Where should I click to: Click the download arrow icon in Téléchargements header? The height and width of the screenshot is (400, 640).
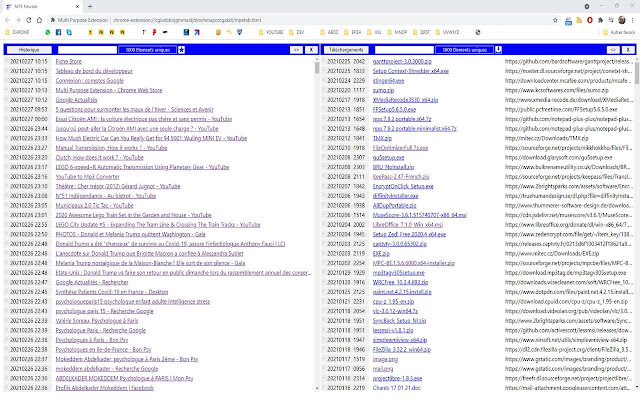[498, 50]
